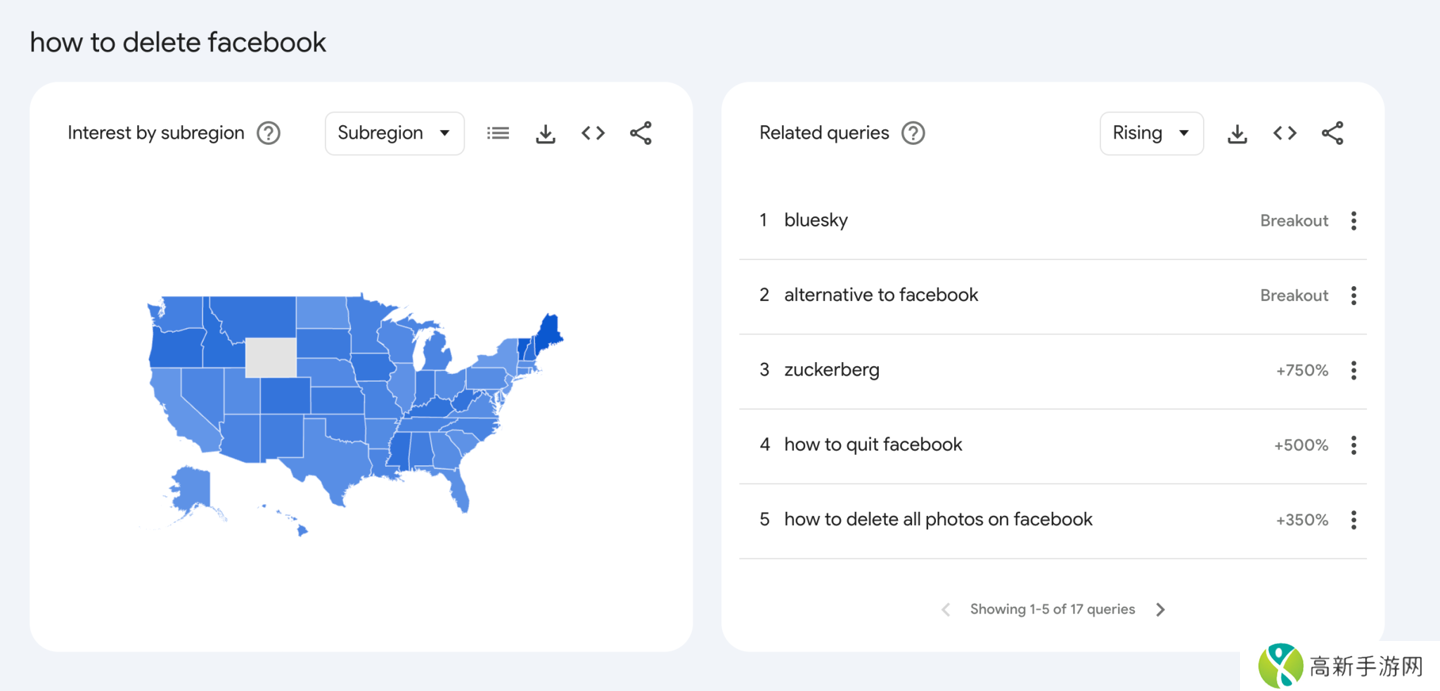The image size is (1440, 691).
Task: Open help for Related queries
Action: (x=913, y=133)
